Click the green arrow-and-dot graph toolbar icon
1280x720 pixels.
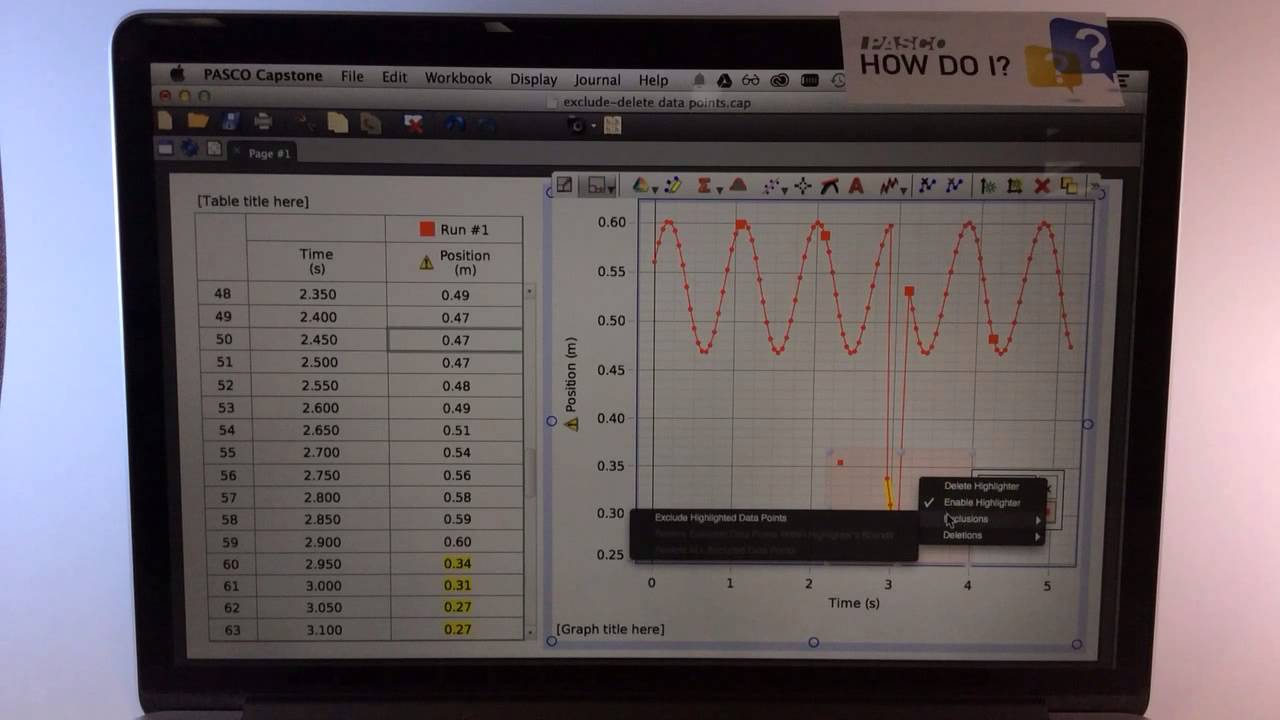(988, 186)
